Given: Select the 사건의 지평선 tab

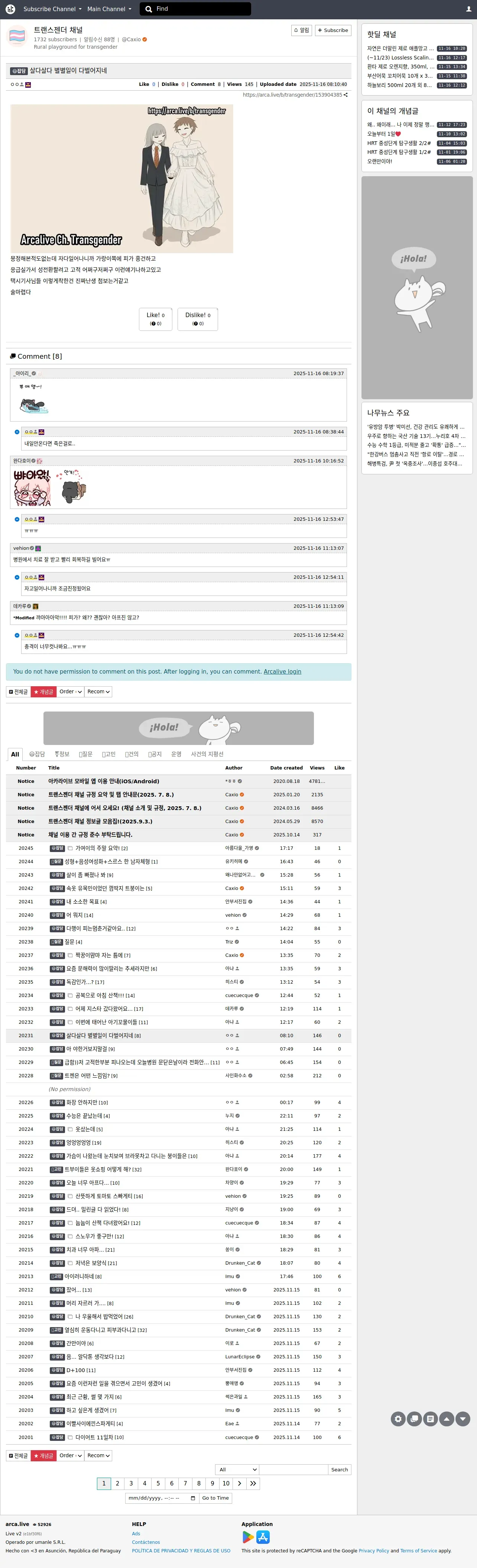Looking at the screenshot, I should click(207, 754).
